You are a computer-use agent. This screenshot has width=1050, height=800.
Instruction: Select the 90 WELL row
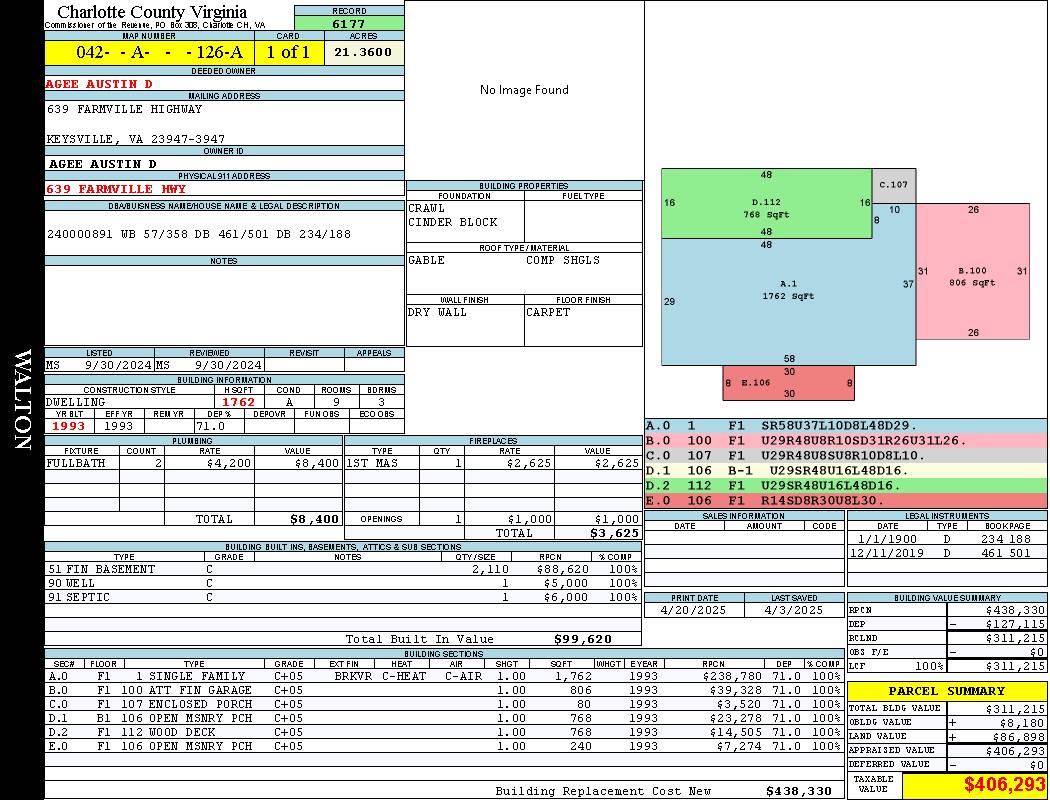[x=343, y=583]
